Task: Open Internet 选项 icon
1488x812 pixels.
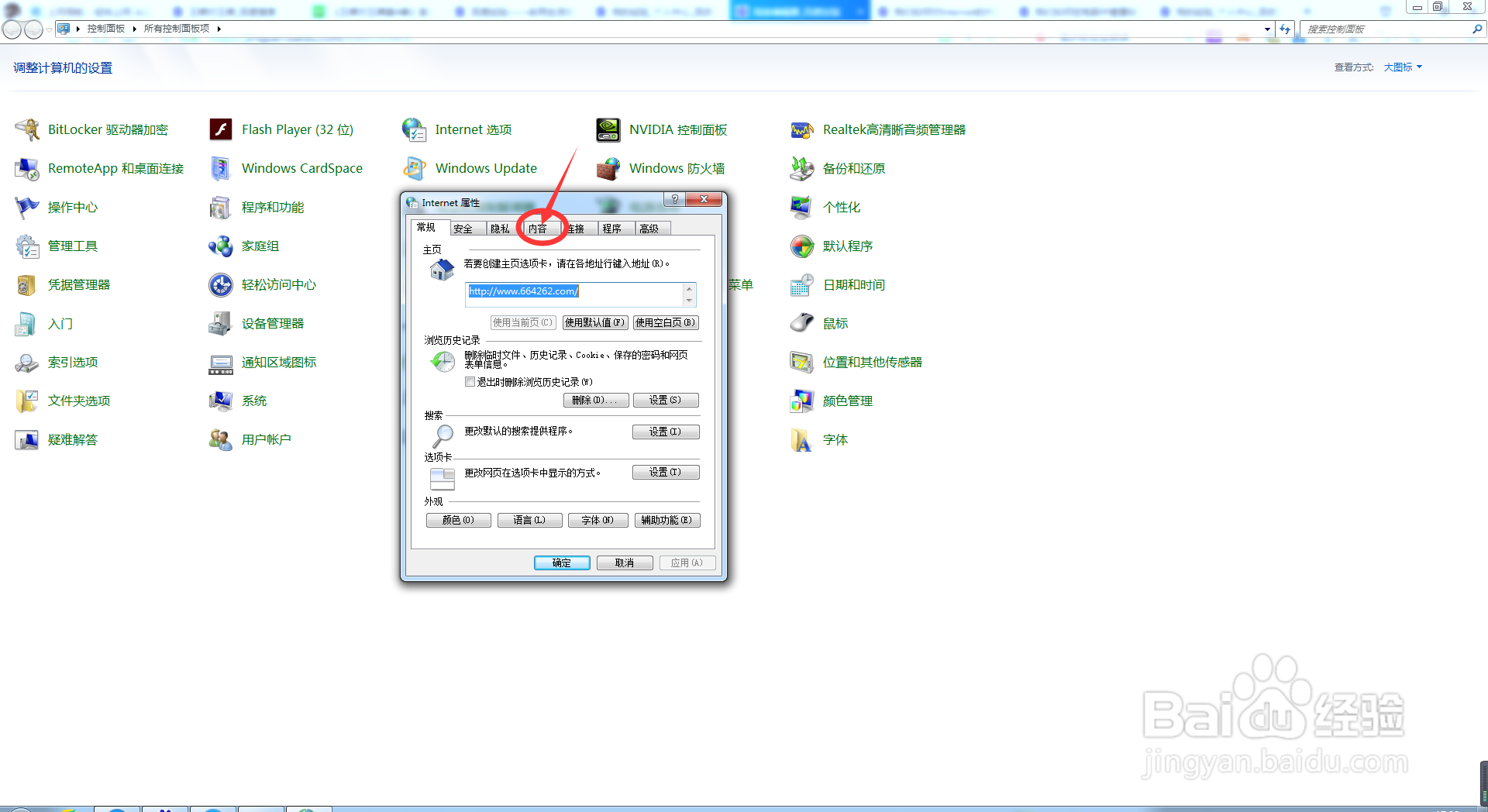Action: (x=415, y=129)
